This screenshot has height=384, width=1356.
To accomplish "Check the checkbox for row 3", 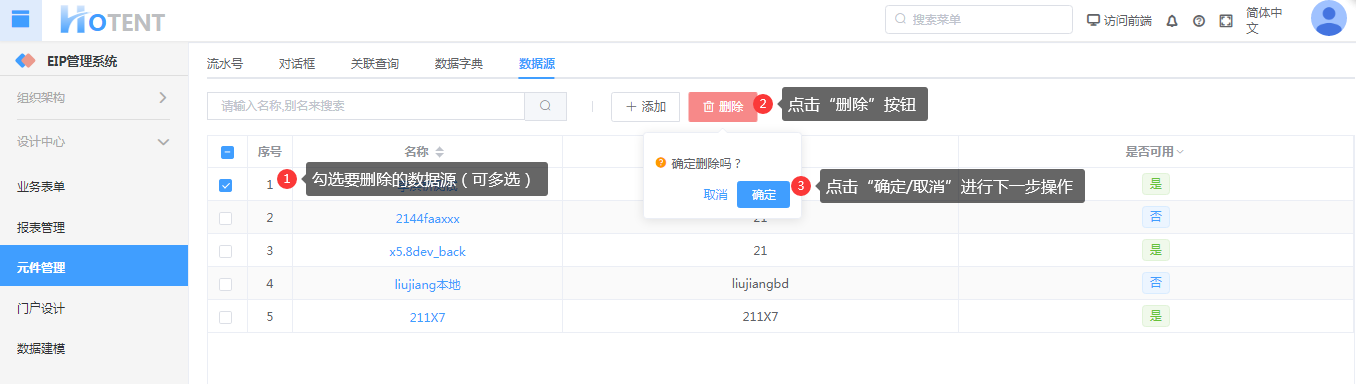I will point(226,251).
